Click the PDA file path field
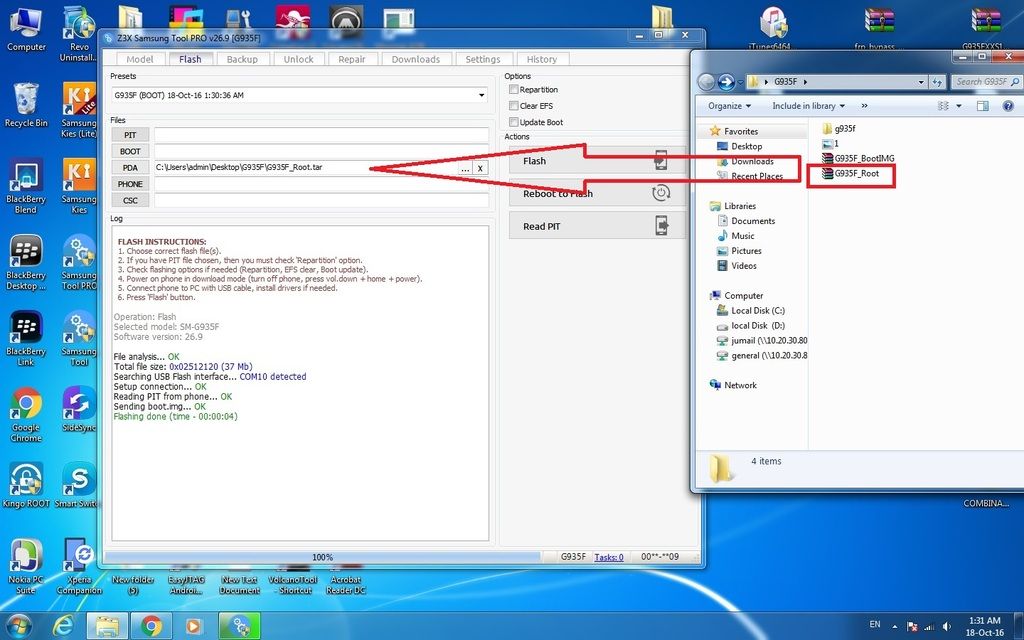The height and width of the screenshot is (640, 1024). tap(306, 168)
